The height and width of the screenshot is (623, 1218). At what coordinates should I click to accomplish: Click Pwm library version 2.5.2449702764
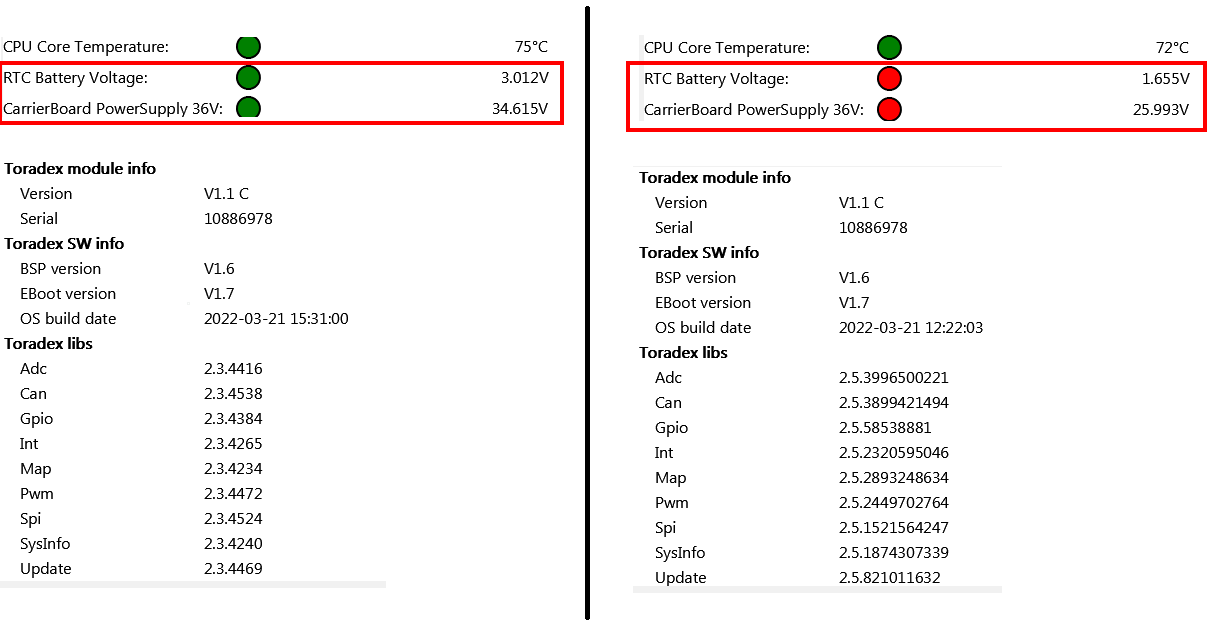click(x=893, y=503)
